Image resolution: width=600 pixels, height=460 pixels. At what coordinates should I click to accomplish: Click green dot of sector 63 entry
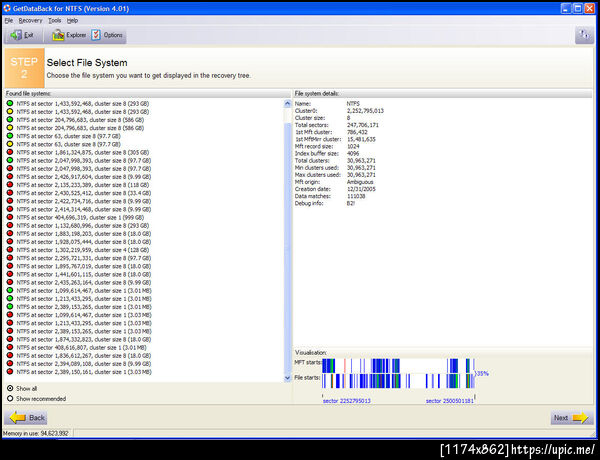tap(10, 136)
